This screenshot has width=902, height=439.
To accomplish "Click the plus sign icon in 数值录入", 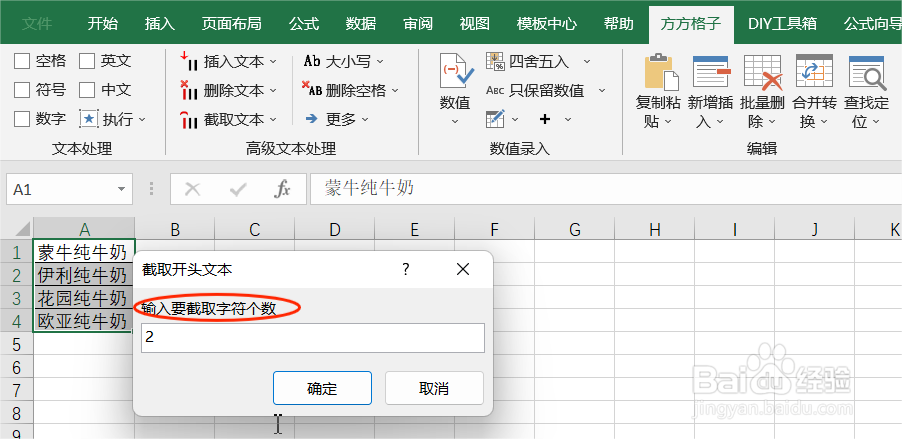I will 545,119.
